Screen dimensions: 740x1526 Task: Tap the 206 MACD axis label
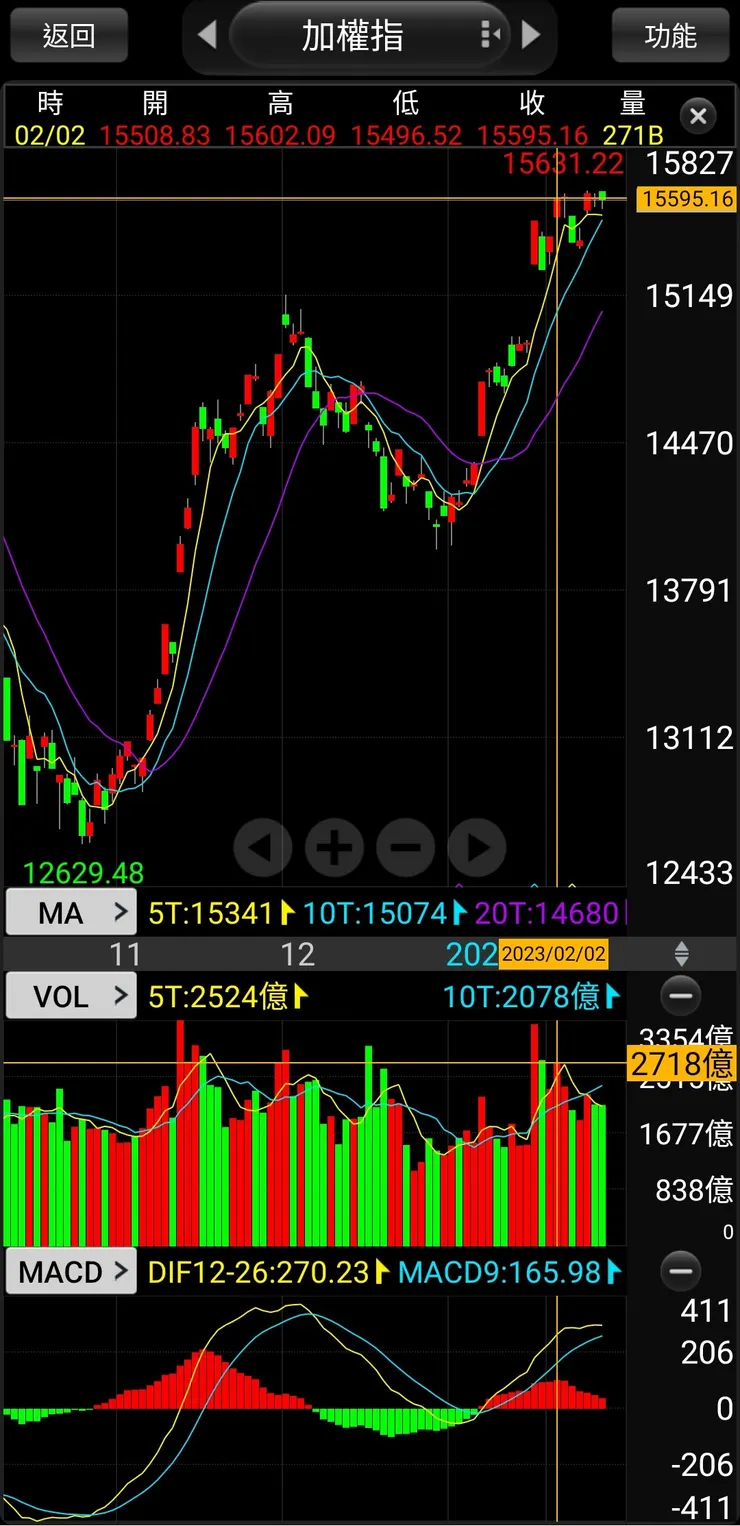click(707, 1353)
